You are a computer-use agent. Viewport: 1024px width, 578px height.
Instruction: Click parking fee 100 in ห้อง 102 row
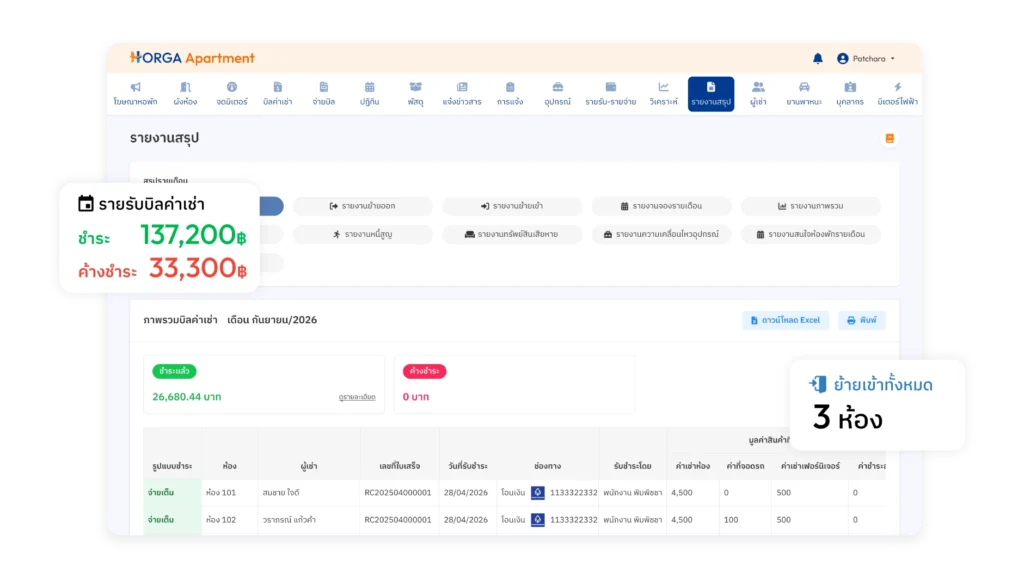[x=731, y=521]
